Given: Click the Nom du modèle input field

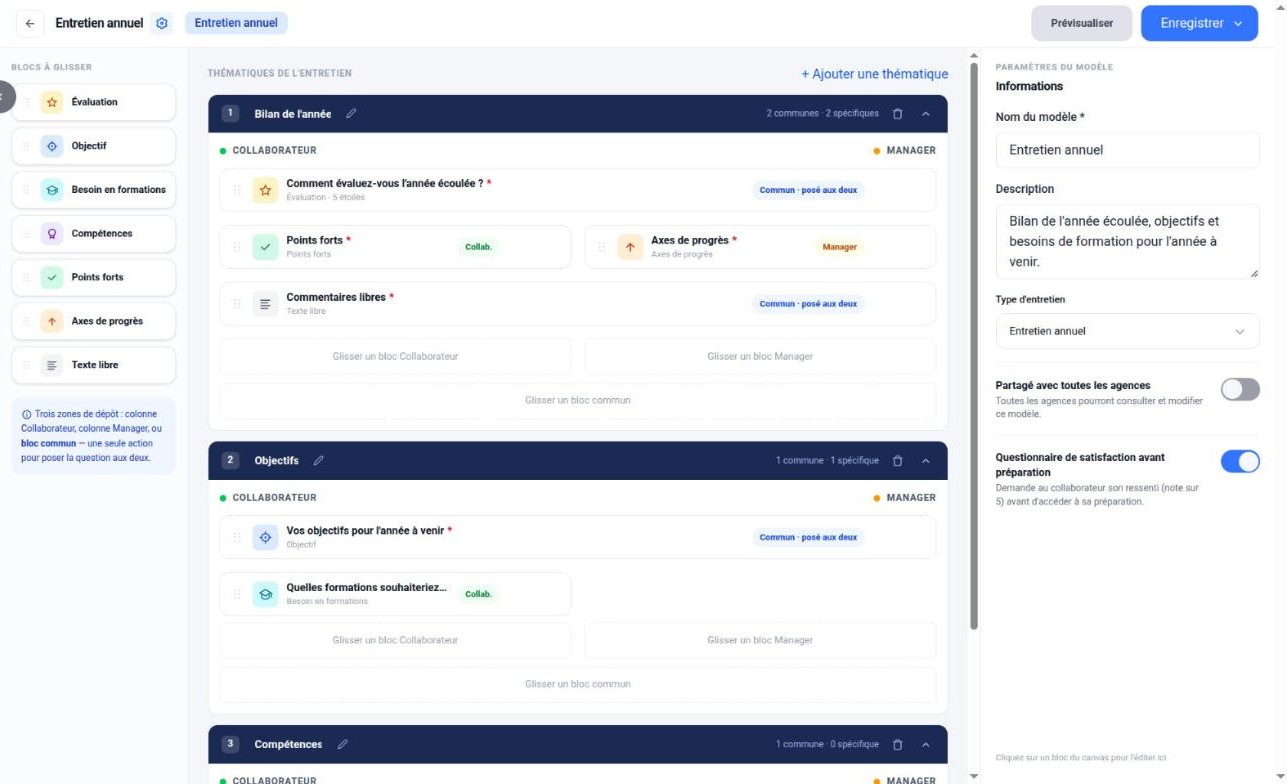Looking at the screenshot, I should pos(1128,150).
